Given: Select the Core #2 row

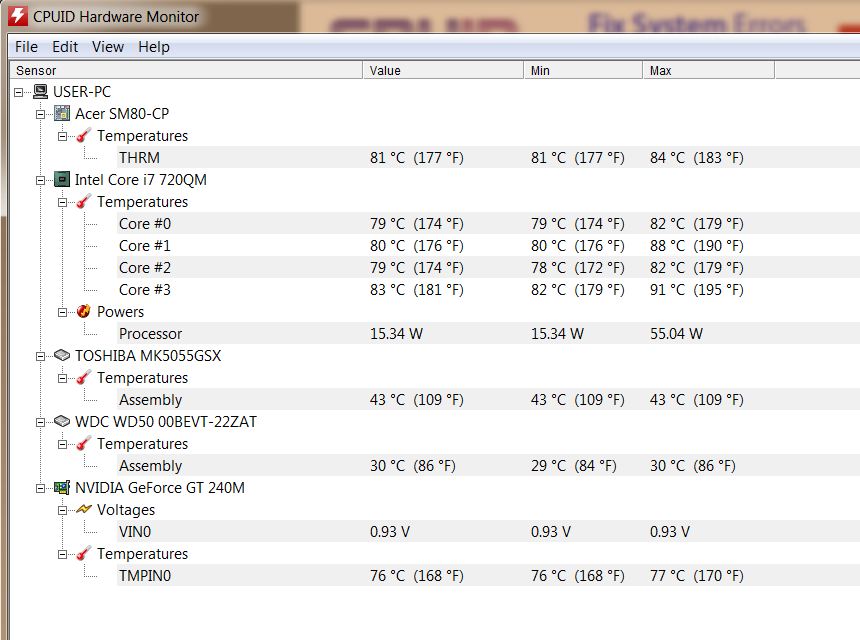Looking at the screenshot, I should coord(488,268).
